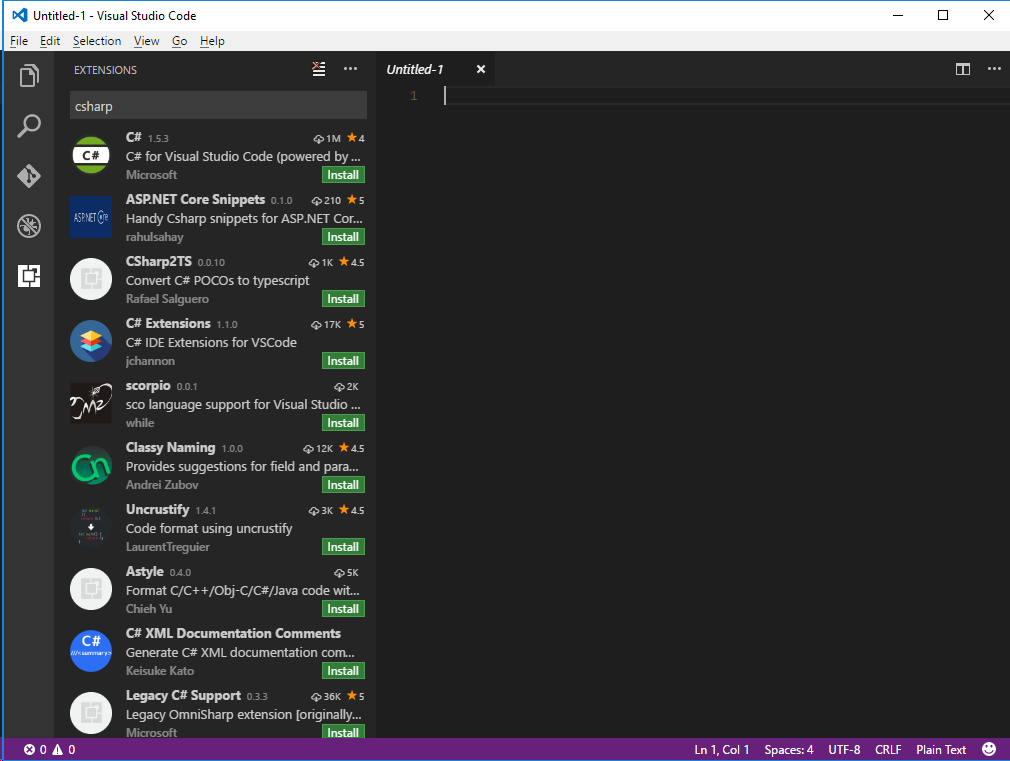Change file encoding via UTF-8
The height and width of the screenshot is (761, 1010).
tap(844, 749)
